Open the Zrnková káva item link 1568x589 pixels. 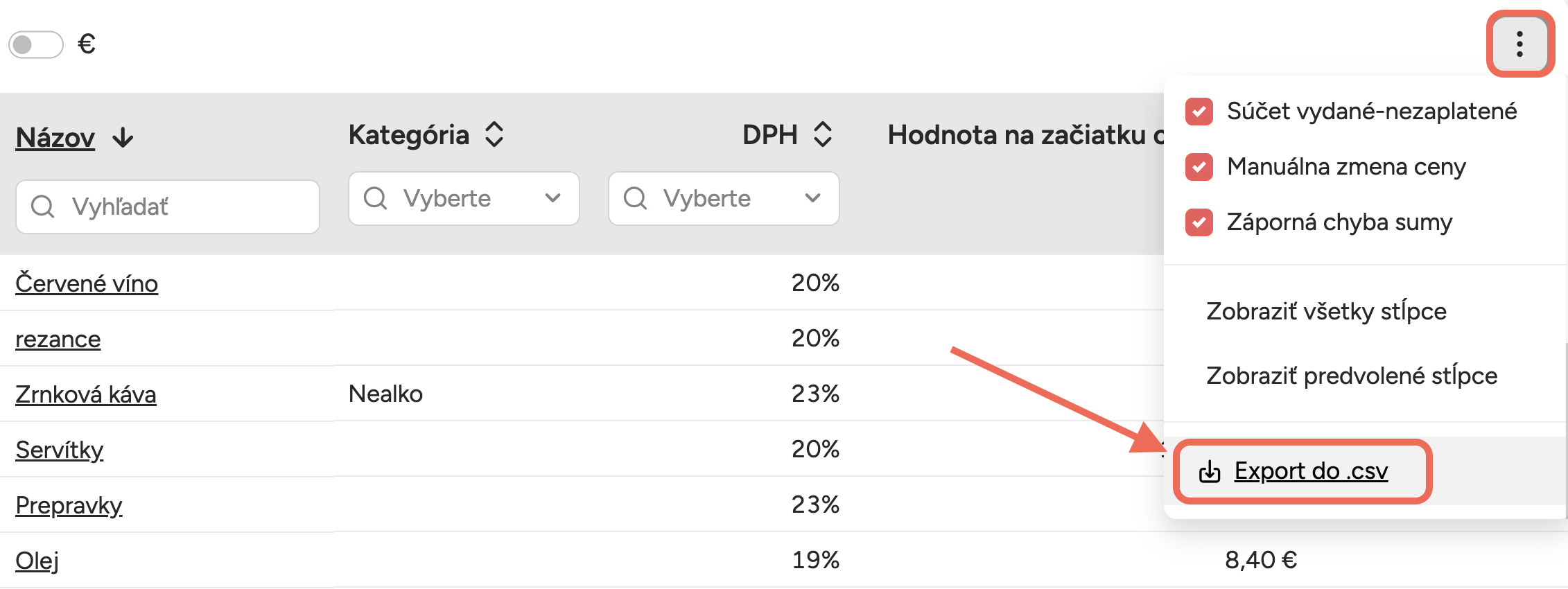(x=86, y=394)
